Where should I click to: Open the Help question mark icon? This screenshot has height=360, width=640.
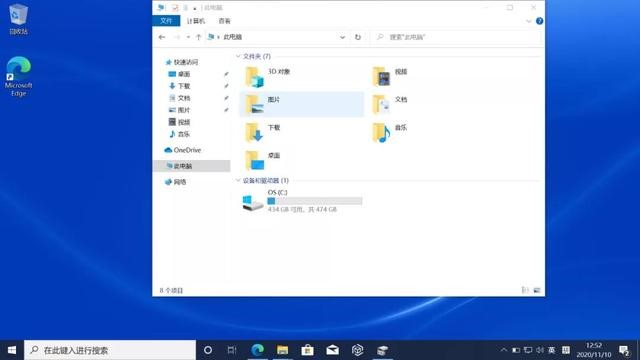(x=539, y=21)
